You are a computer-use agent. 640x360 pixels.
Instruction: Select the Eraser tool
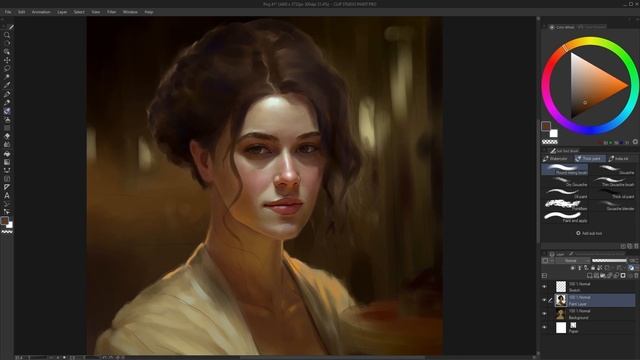[x=7, y=136]
